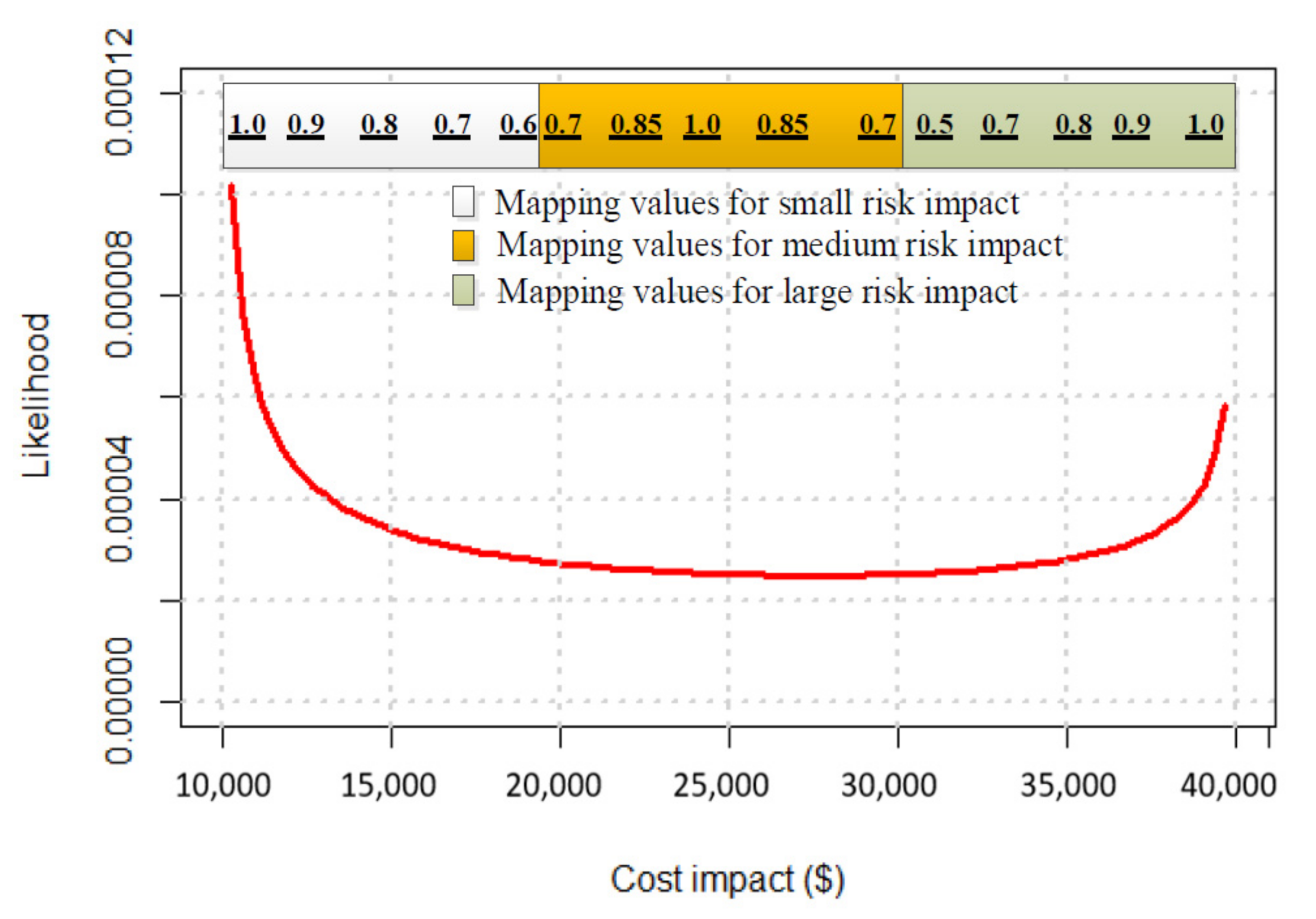Click the 1.0 value in orange section
The height and width of the screenshot is (919, 1316).
(x=702, y=125)
